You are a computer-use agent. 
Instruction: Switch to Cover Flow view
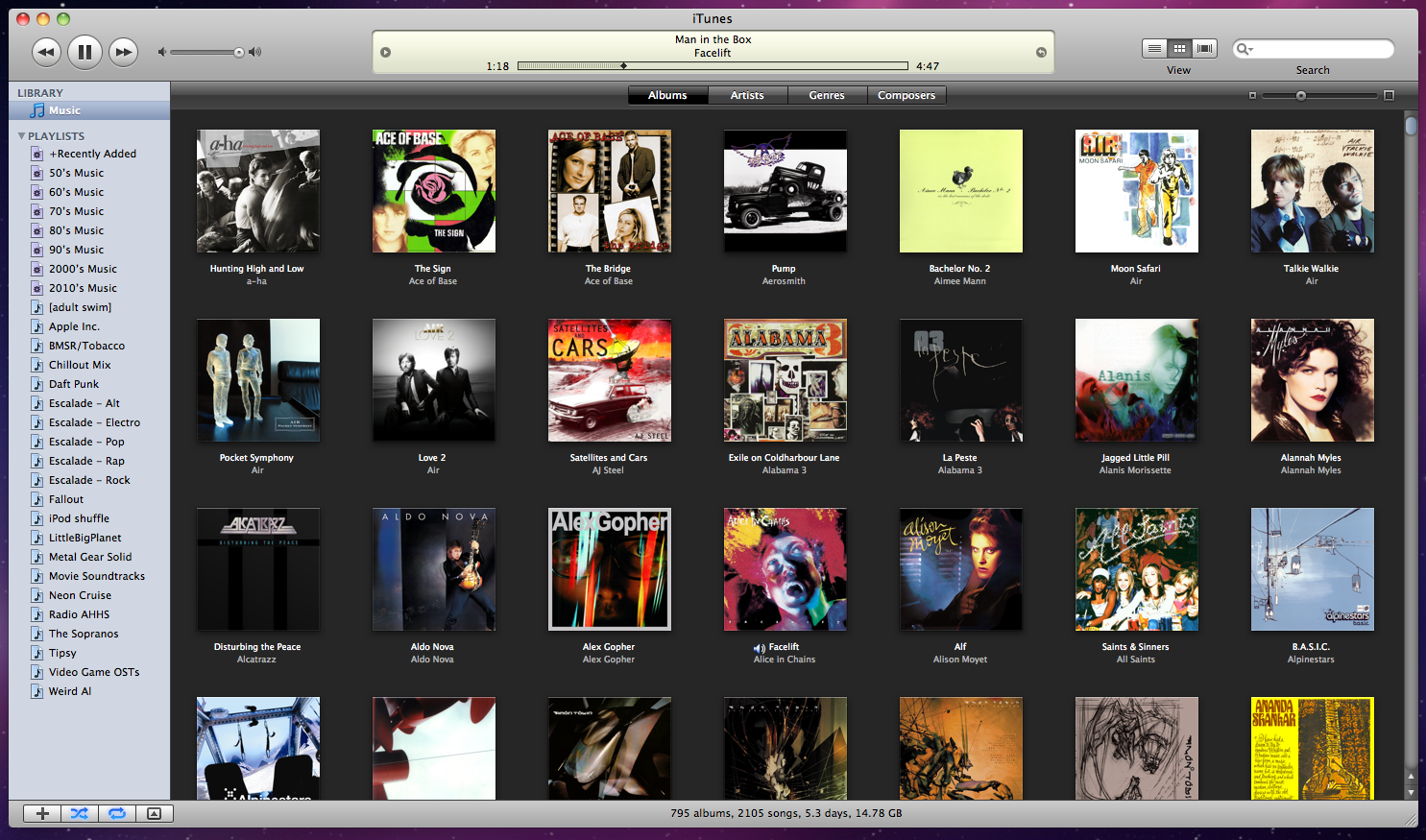click(x=1204, y=48)
